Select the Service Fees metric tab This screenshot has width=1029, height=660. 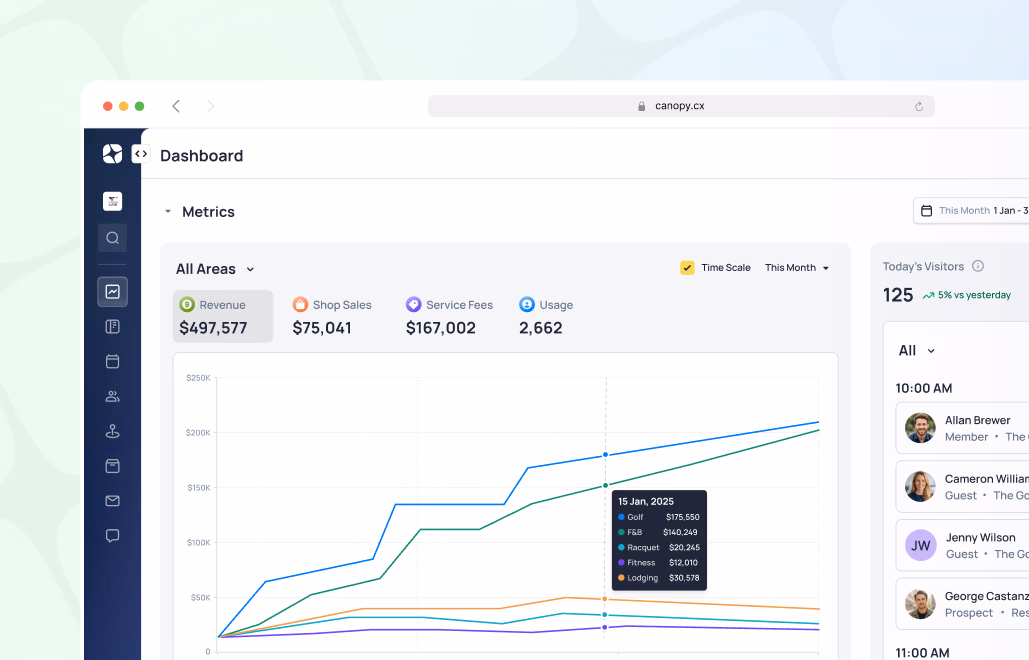[x=449, y=316]
